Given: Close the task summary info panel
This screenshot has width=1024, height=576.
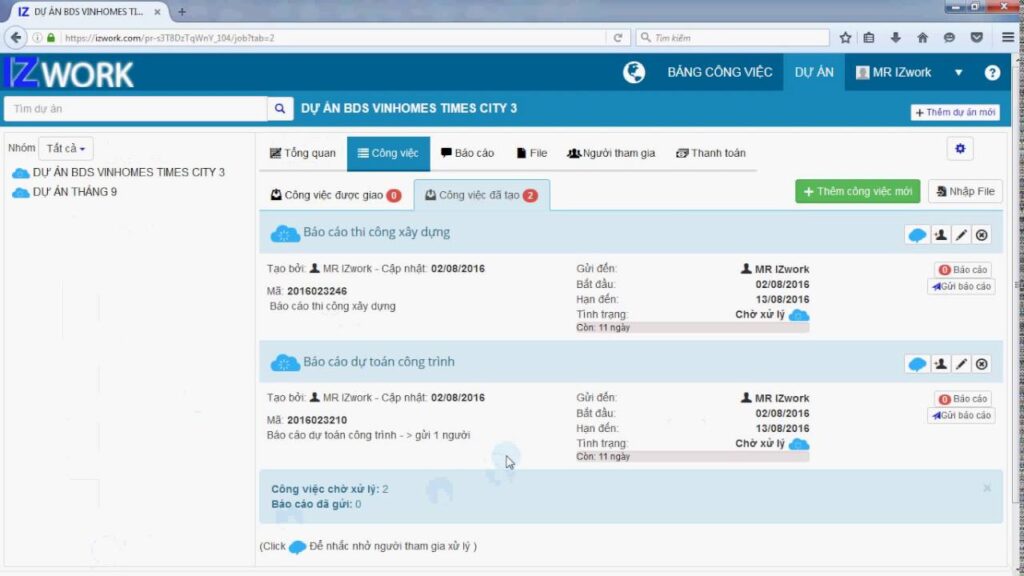Looking at the screenshot, I should coord(987,488).
